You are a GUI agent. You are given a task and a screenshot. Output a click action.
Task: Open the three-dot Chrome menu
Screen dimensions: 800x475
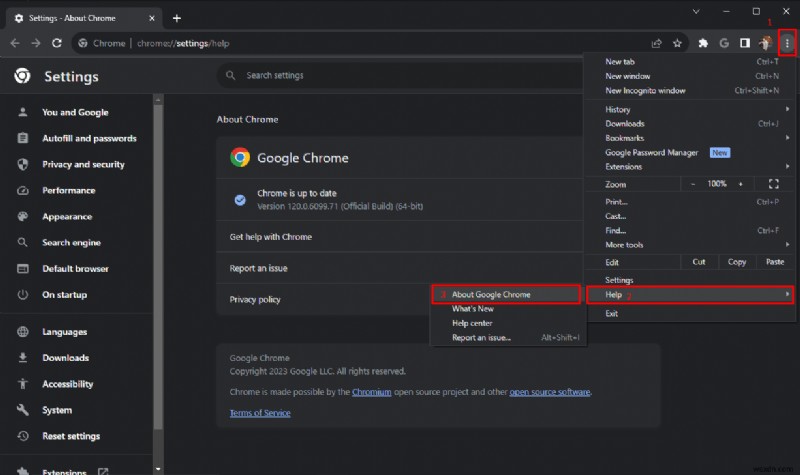click(787, 43)
